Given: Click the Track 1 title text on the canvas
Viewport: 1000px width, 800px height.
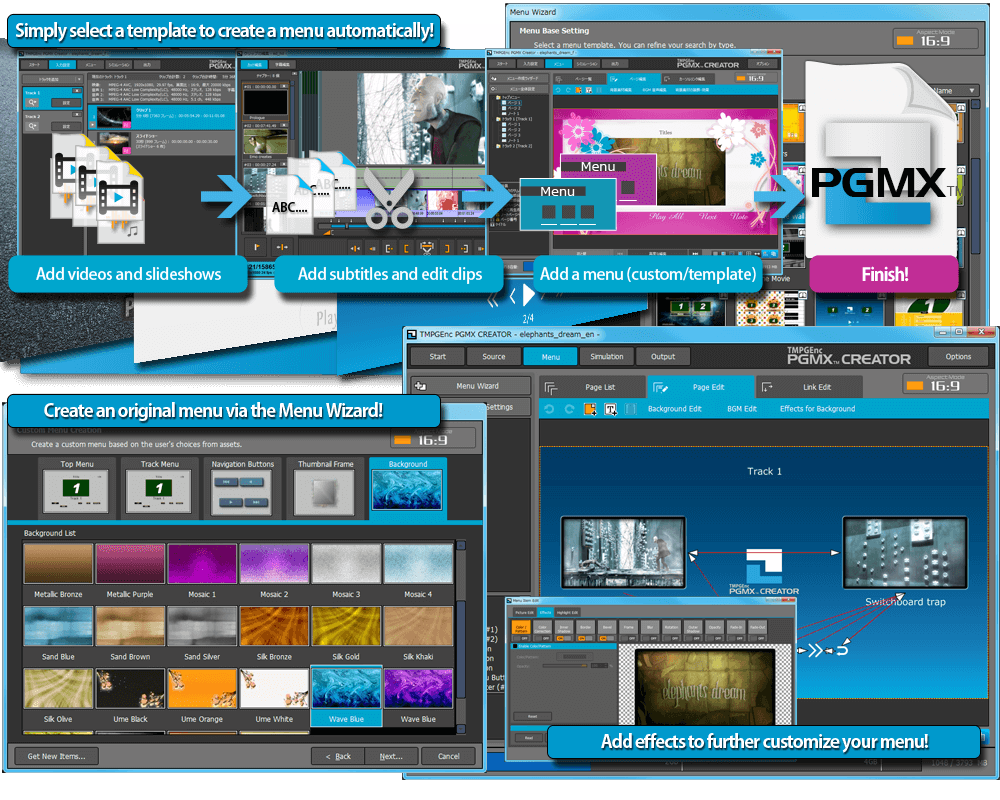Looking at the screenshot, I should [x=764, y=471].
